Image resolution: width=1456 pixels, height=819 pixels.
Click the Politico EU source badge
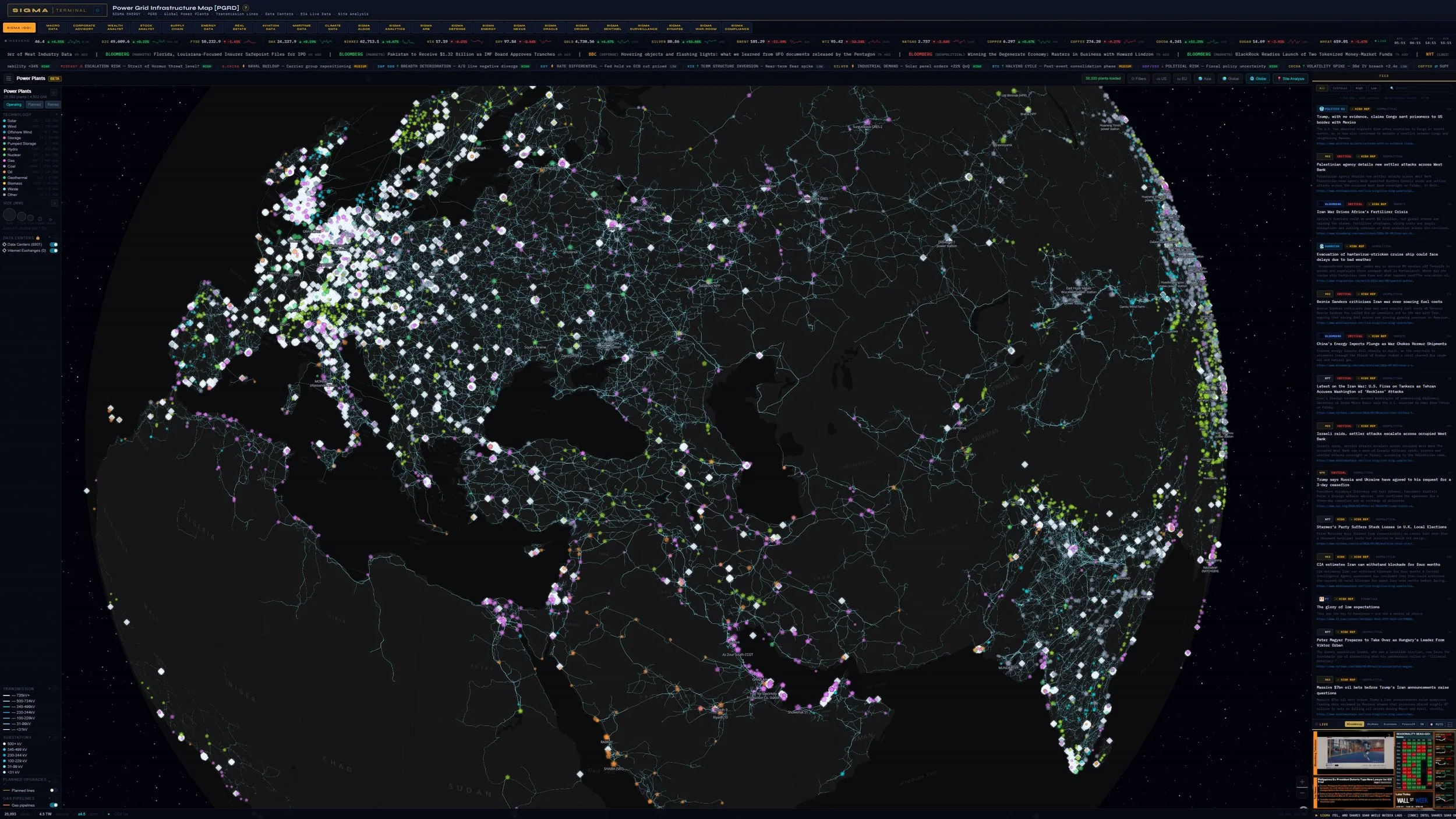pyautogui.click(x=1332, y=109)
